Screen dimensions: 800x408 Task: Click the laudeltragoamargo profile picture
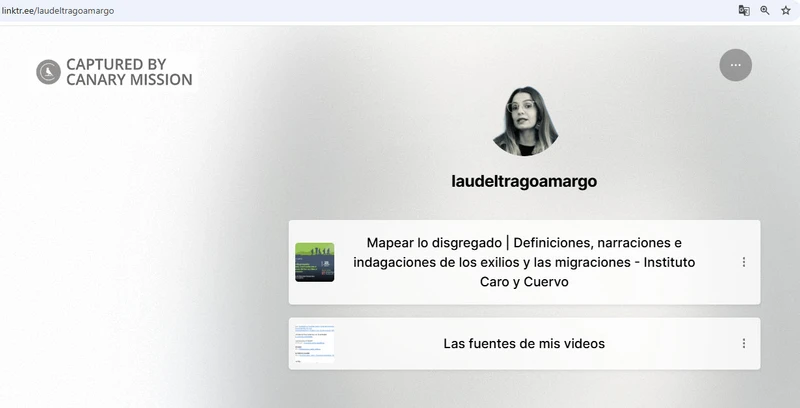[x=524, y=121]
